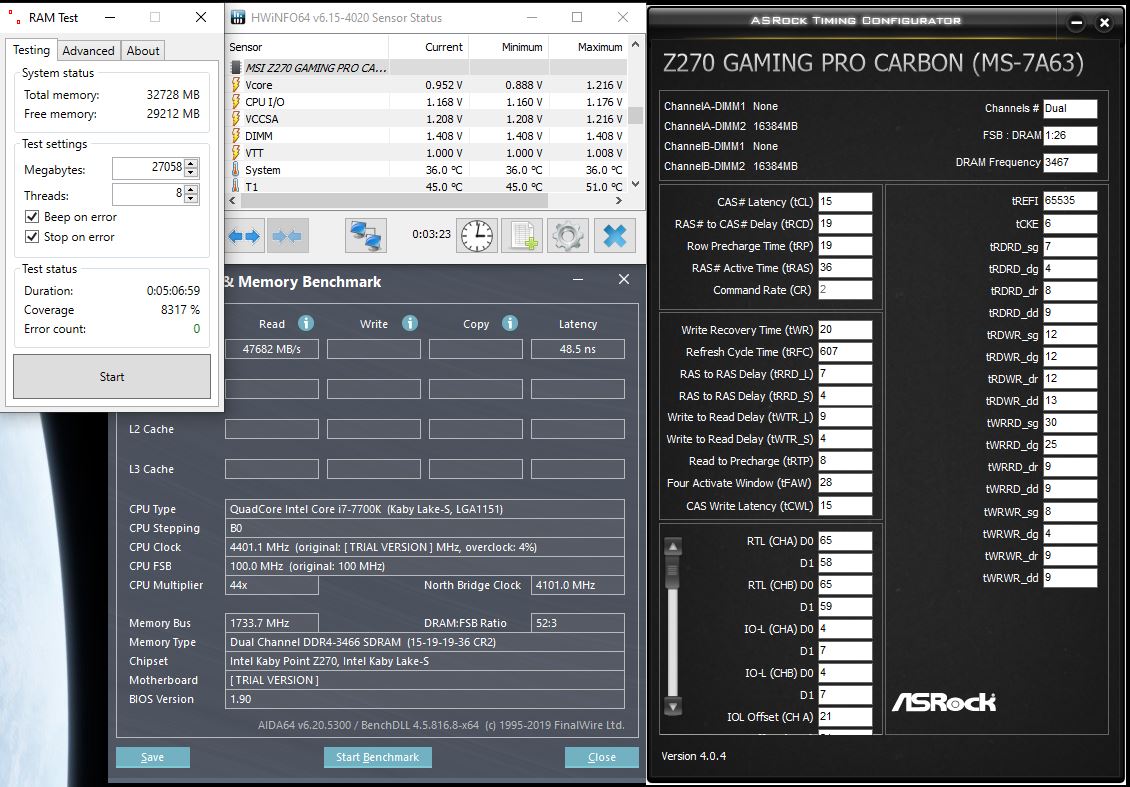Click Copy column info icon in AIDA64
Screen dimensions: 1130x787
(x=510, y=323)
